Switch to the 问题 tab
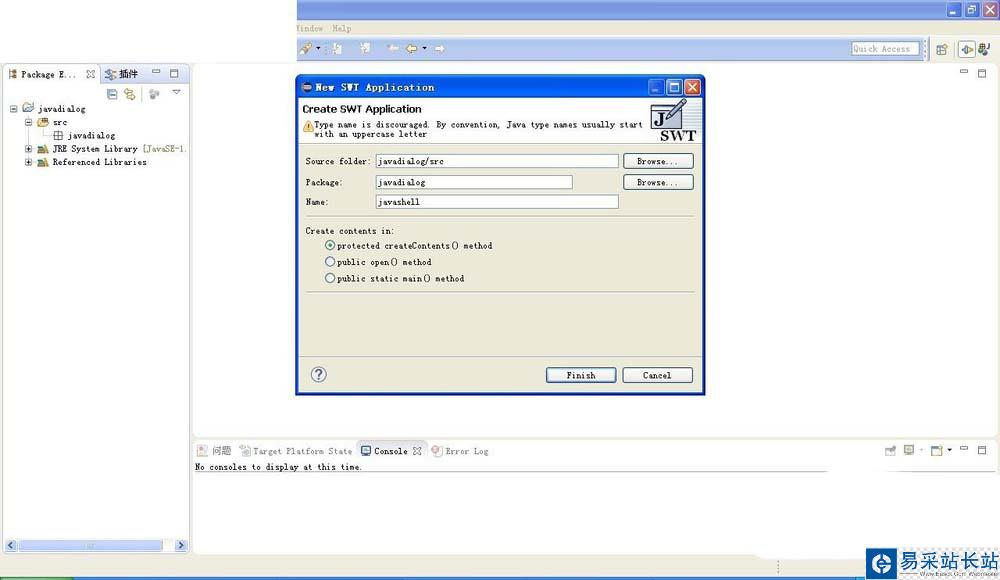 coord(214,450)
